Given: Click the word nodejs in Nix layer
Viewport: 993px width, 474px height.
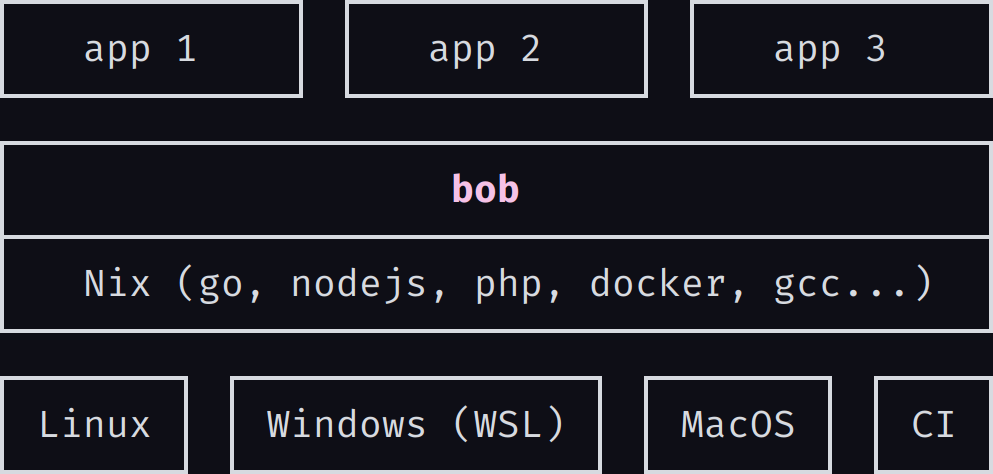Looking at the screenshot, I should pyautogui.click(x=358, y=285).
